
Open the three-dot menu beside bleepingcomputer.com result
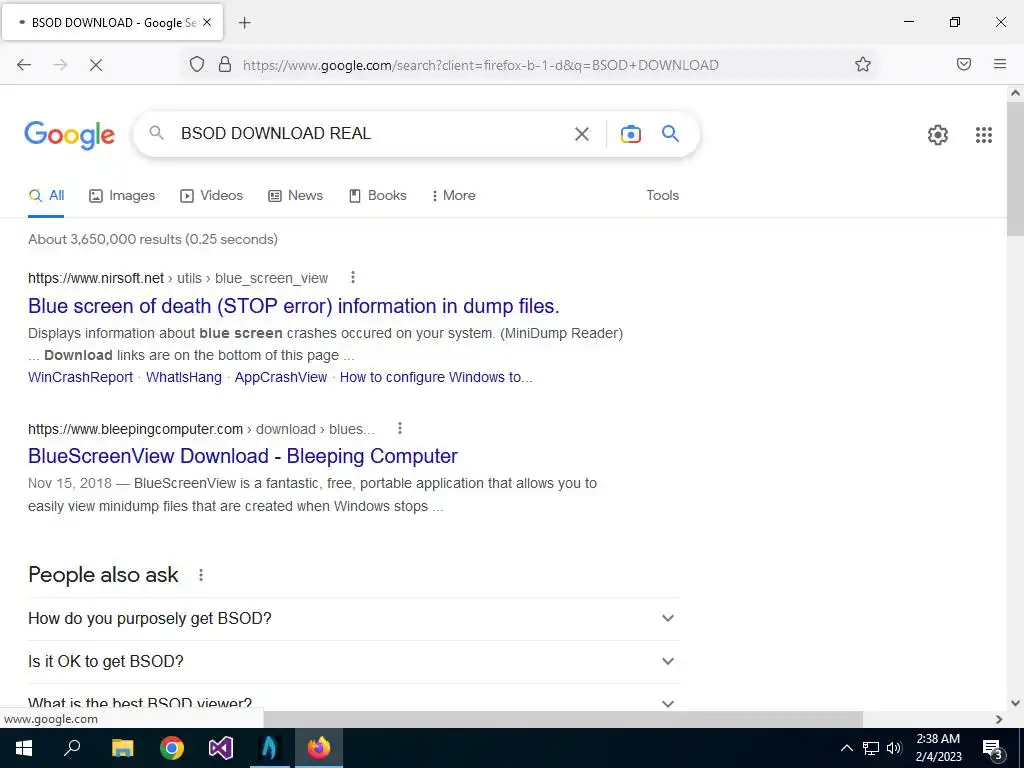pyautogui.click(x=400, y=428)
